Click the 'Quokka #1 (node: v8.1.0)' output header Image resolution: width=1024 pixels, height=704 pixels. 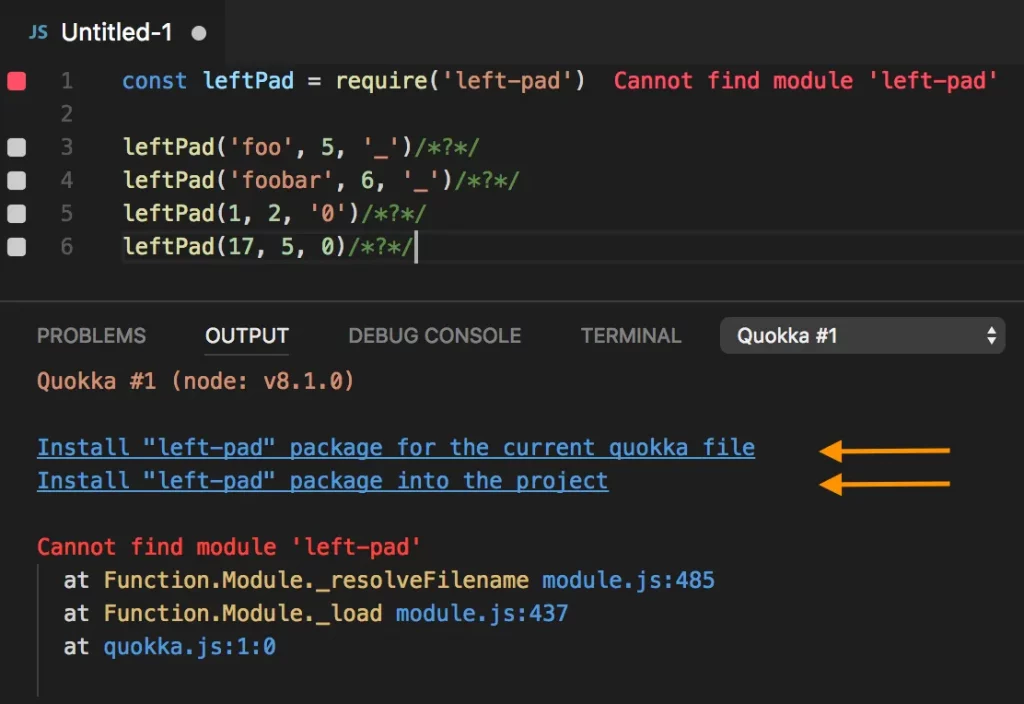click(195, 381)
